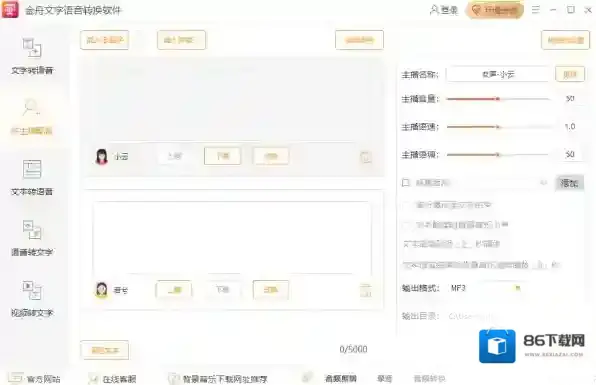
Task: Expand the dropdown beside the 添加 button
Action: 543,183
